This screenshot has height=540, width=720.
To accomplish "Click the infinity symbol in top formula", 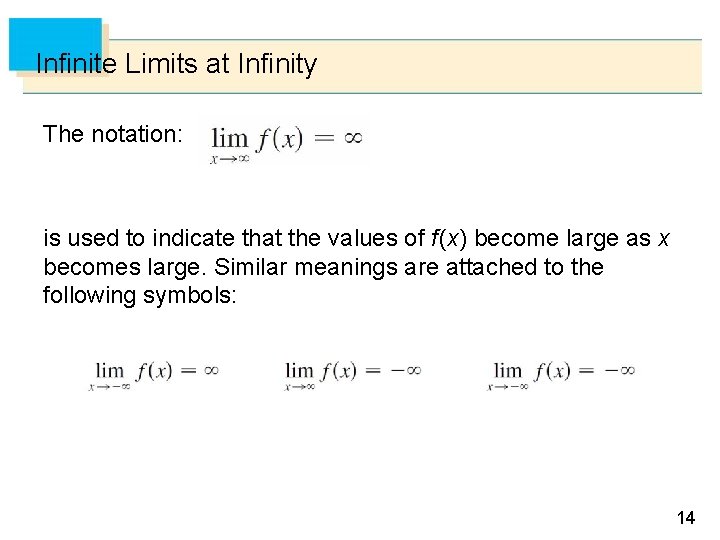I will click(x=352, y=139).
